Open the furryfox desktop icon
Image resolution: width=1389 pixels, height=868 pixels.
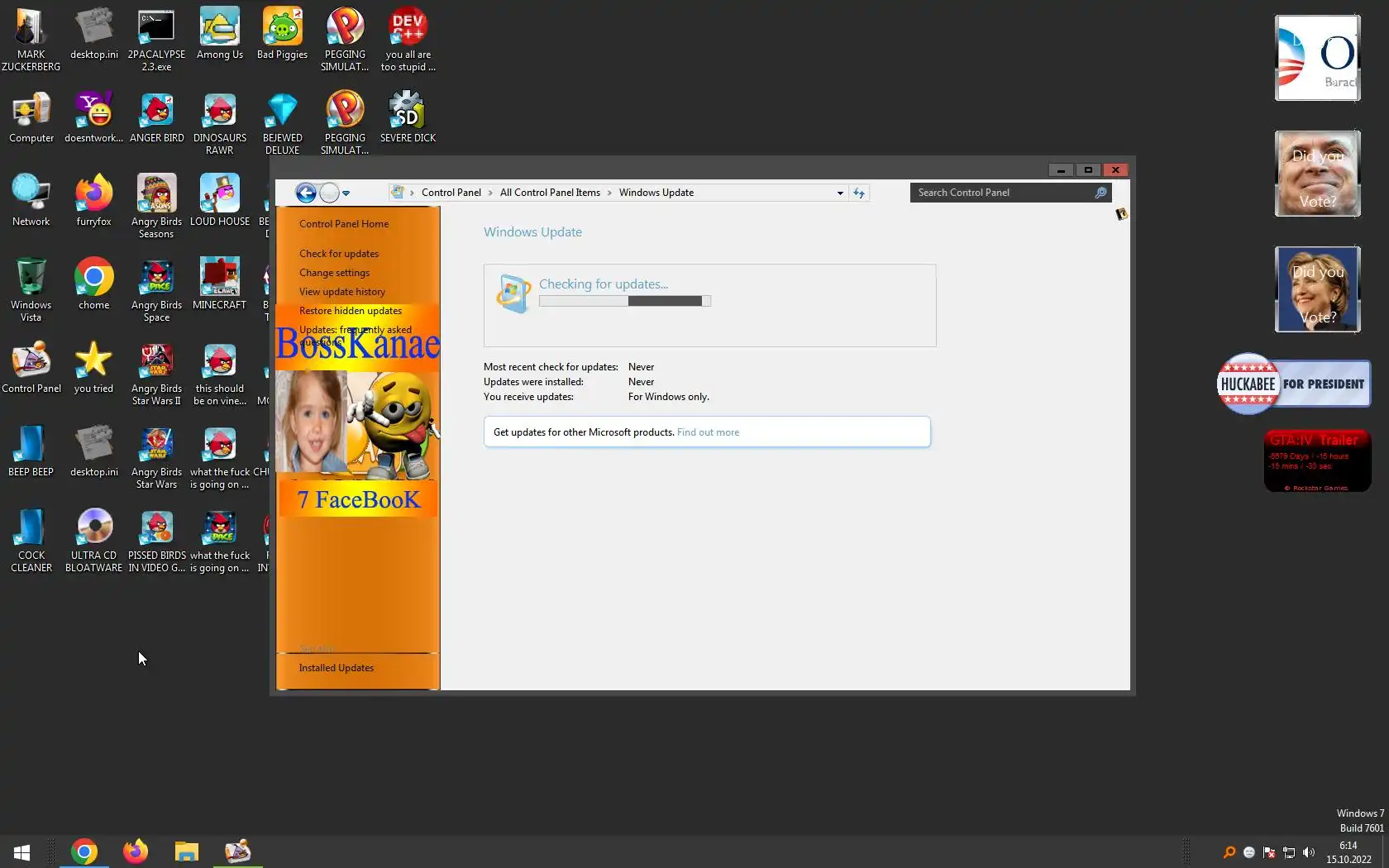coord(93,201)
